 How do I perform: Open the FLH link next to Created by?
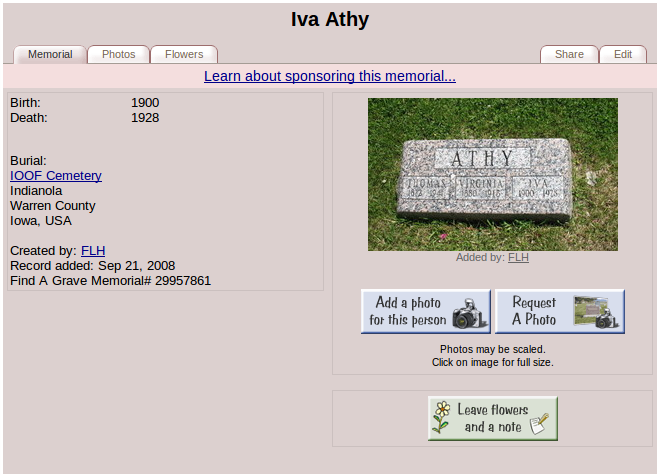pyautogui.click(x=93, y=251)
